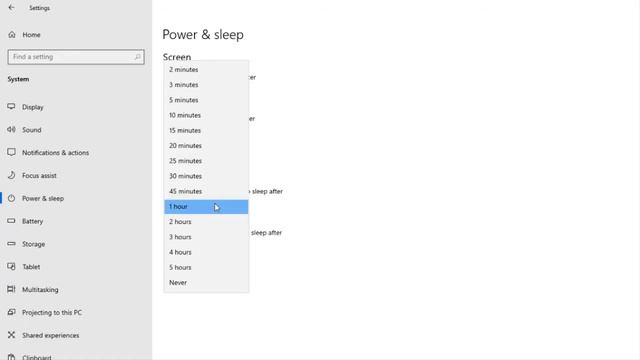Click the Tablet icon

[11, 267]
